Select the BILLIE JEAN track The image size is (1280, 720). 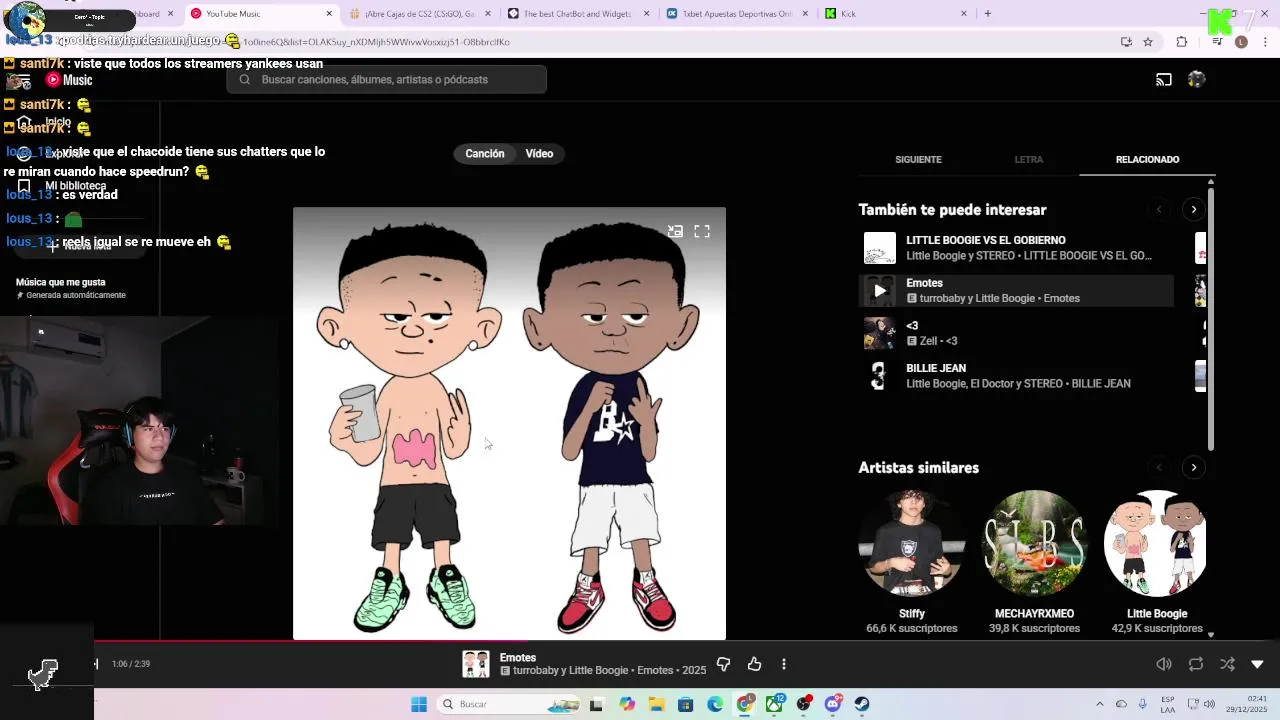click(x=1017, y=376)
